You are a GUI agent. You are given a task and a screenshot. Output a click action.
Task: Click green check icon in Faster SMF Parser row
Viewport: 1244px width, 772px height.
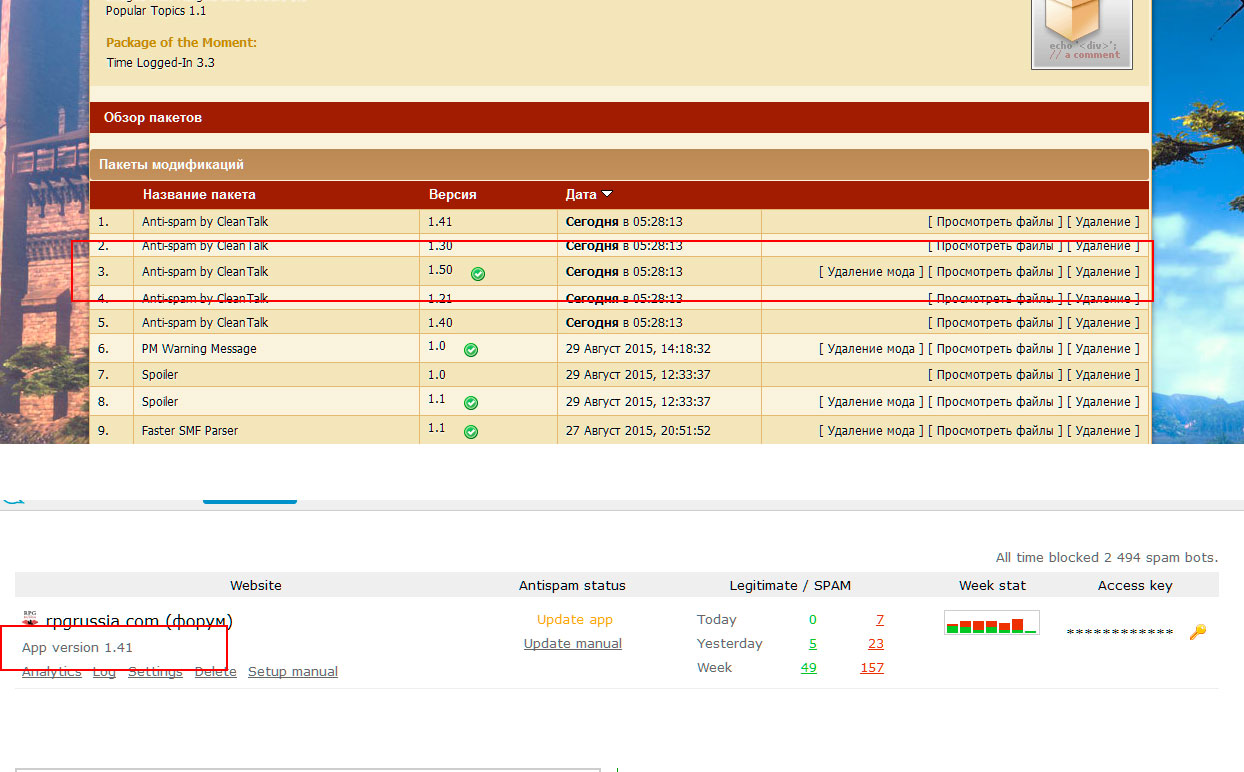click(x=471, y=432)
